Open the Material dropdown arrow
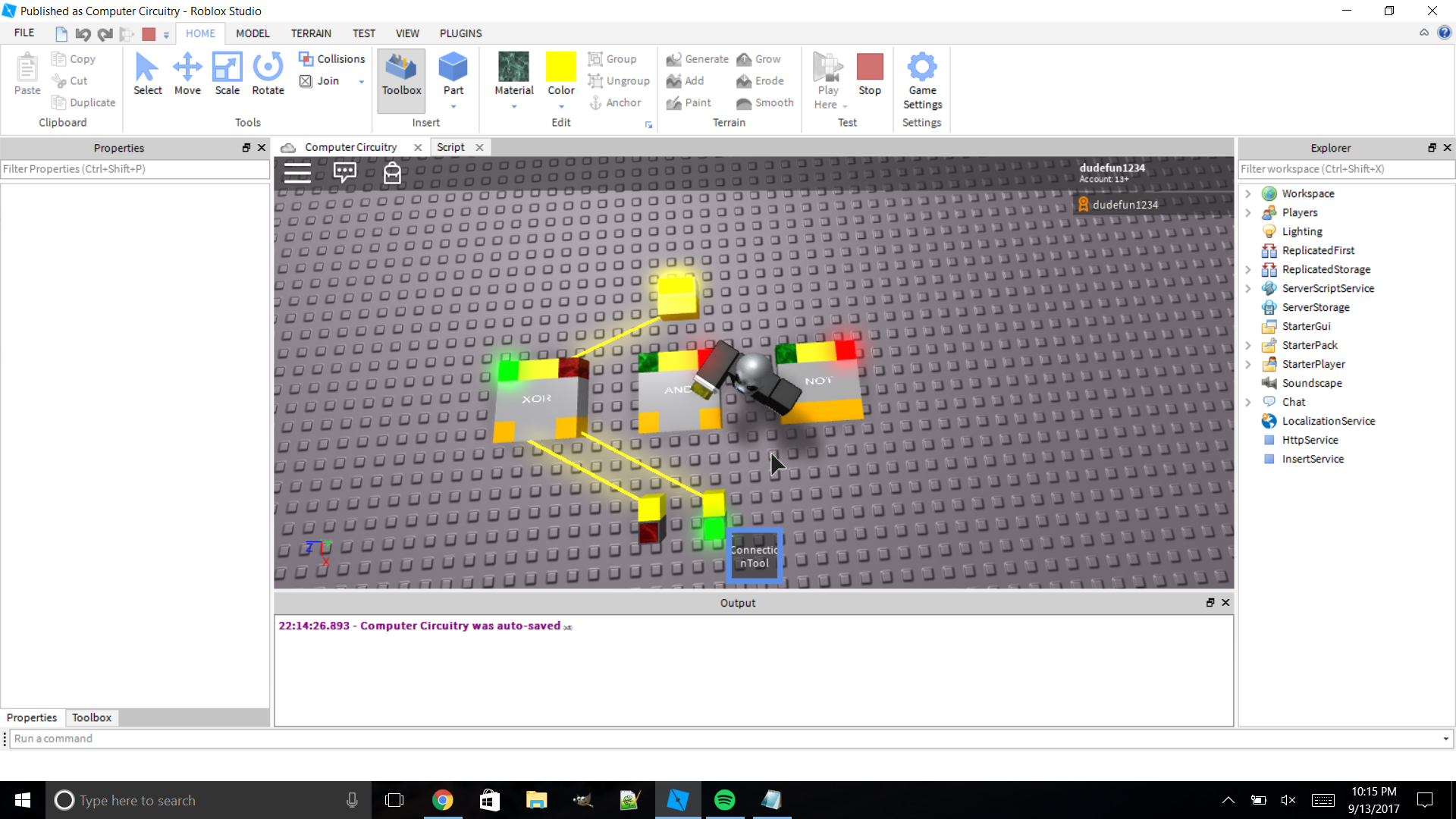The image size is (1456, 819). (x=514, y=107)
